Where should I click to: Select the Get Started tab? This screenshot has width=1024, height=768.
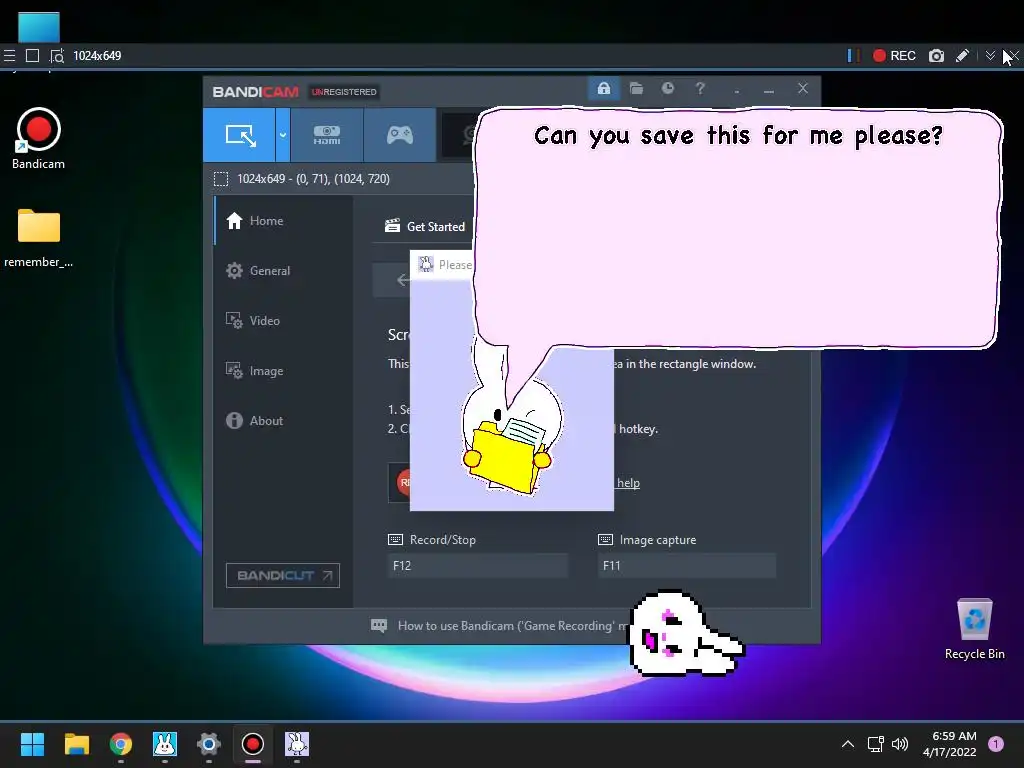(x=424, y=227)
